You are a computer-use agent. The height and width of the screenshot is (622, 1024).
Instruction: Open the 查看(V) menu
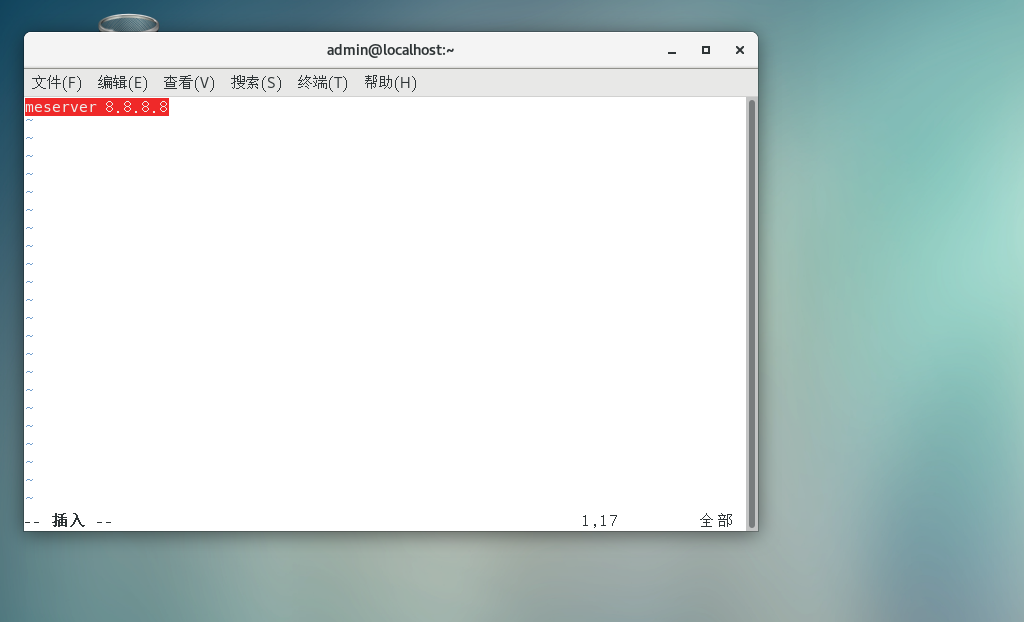(x=189, y=83)
